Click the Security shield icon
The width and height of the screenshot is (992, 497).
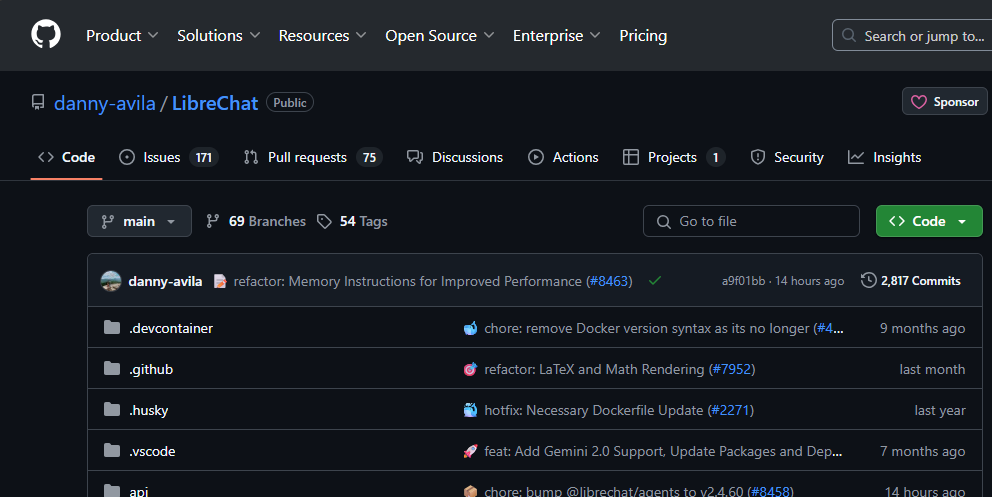click(757, 157)
